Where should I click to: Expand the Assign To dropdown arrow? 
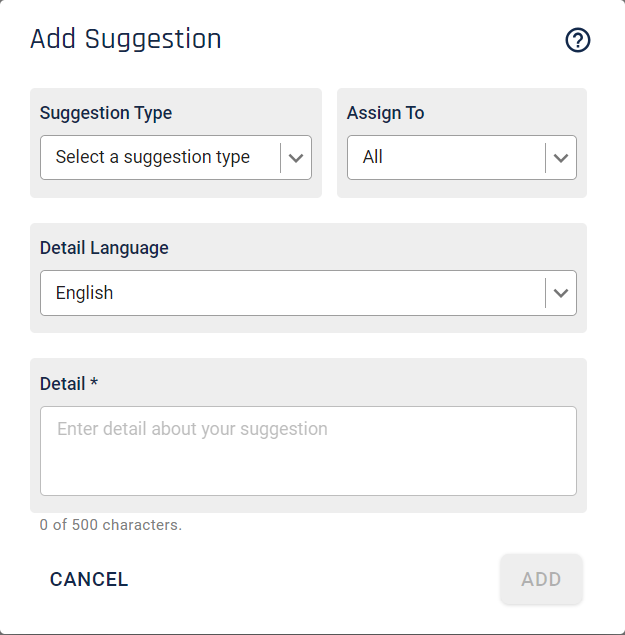[561, 158]
